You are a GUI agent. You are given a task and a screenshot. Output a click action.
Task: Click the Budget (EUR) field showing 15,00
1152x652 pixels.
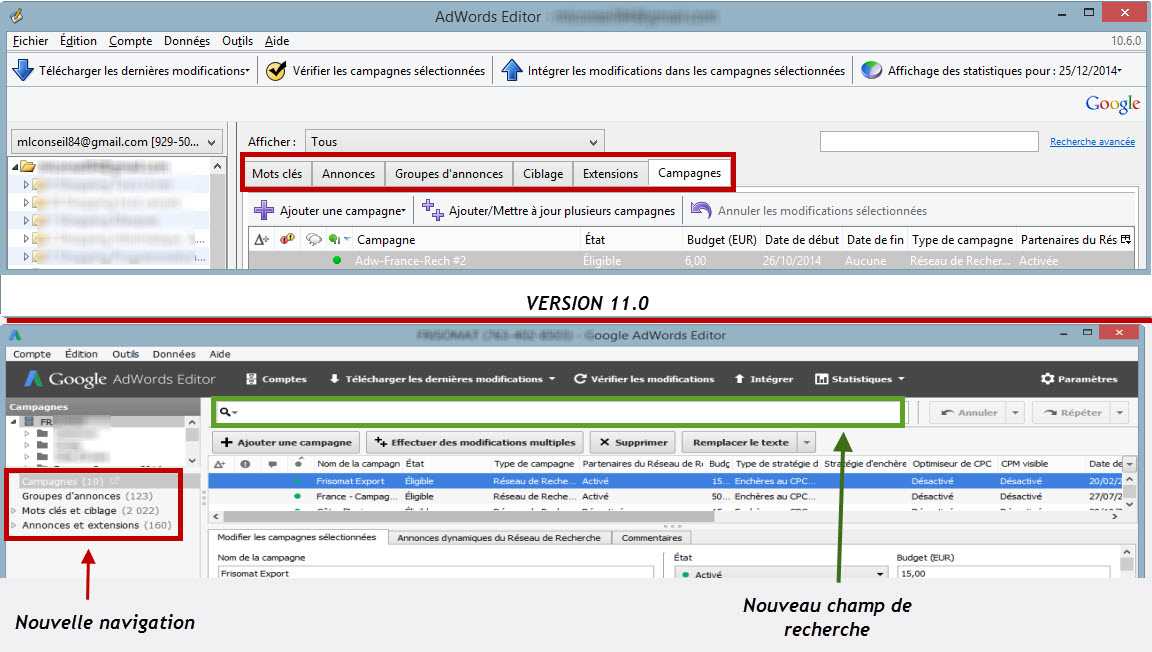[1004, 573]
